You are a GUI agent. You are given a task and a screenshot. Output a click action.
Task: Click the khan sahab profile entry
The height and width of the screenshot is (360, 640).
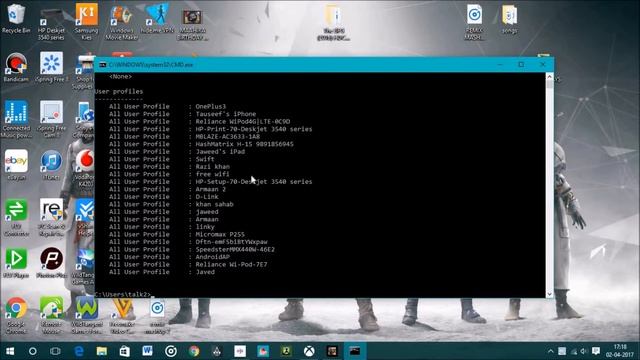click(x=171, y=204)
